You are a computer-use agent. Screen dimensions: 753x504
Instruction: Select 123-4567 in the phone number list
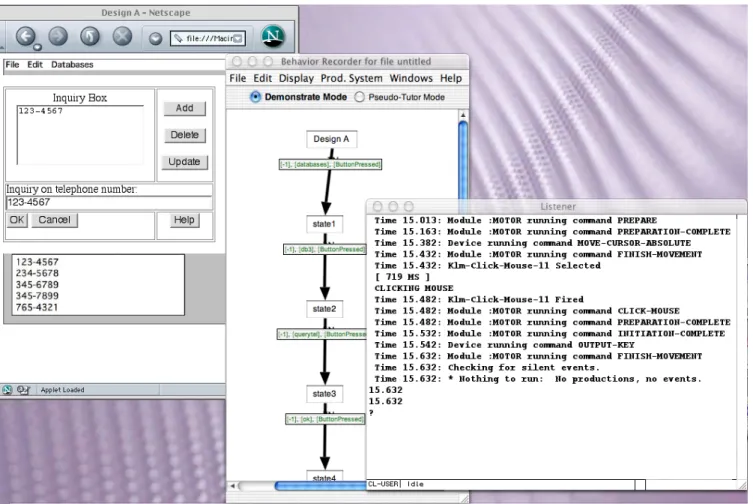pyautogui.click(x=37, y=262)
